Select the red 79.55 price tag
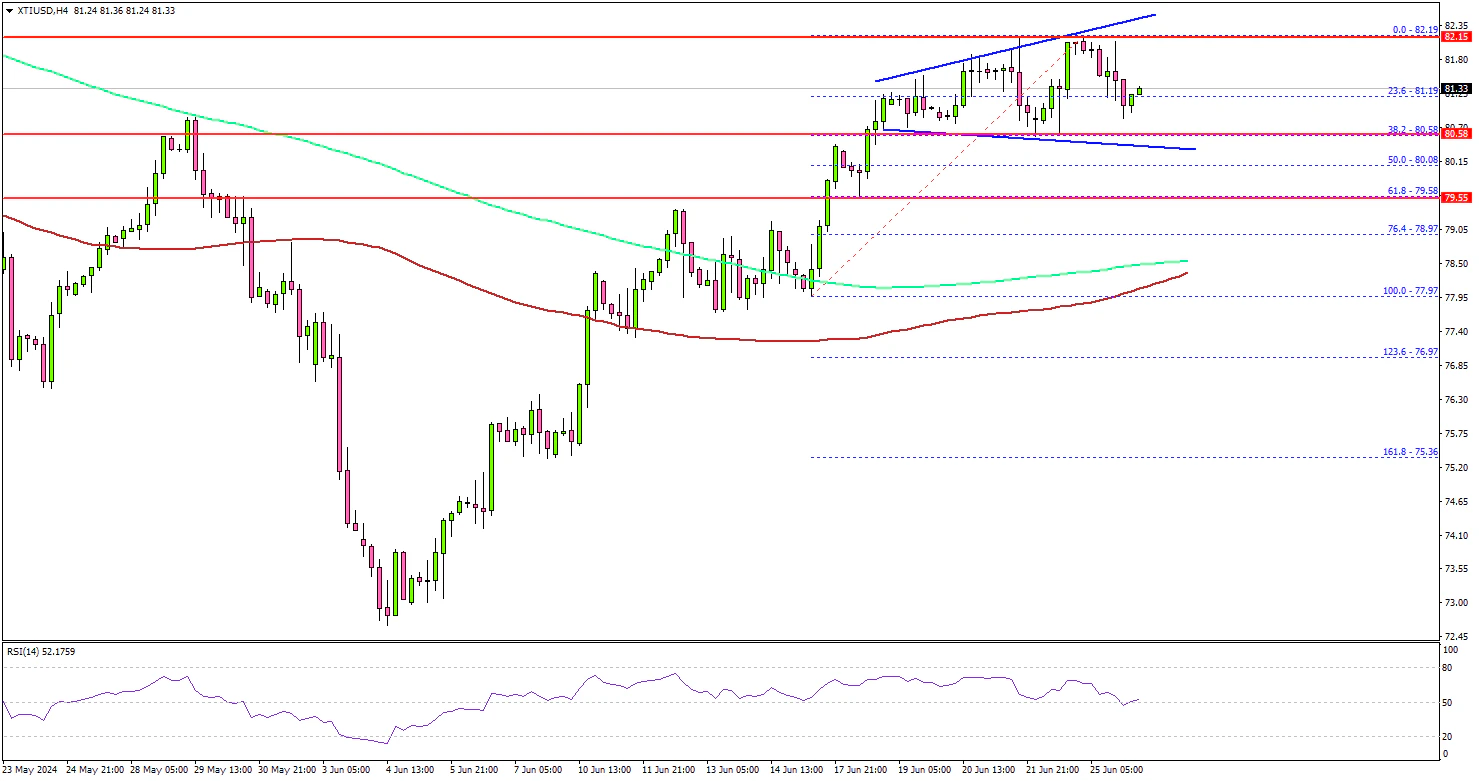 (x=1457, y=198)
